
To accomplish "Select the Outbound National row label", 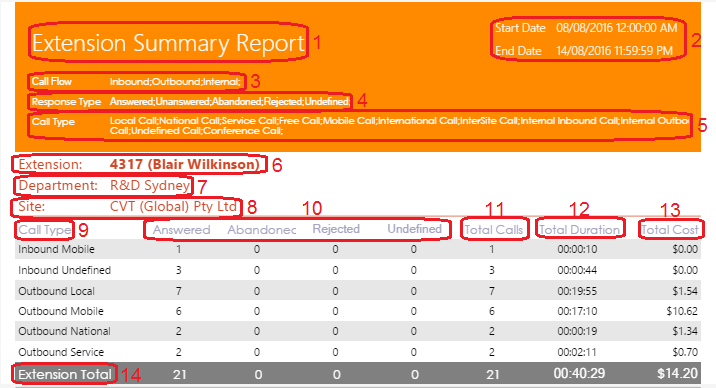I will click(64, 331).
